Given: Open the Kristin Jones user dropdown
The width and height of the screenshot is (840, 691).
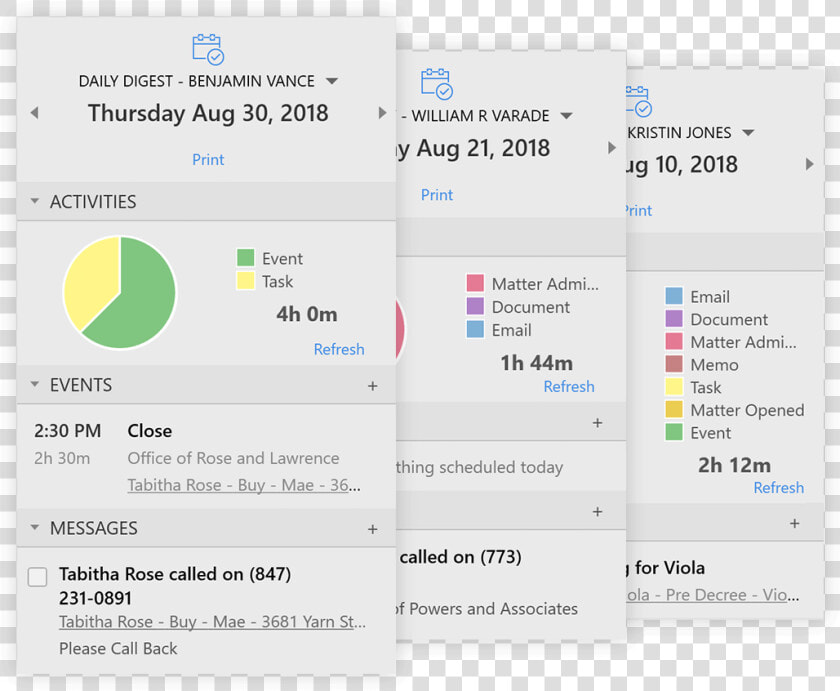Looking at the screenshot, I should tap(748, 133).
